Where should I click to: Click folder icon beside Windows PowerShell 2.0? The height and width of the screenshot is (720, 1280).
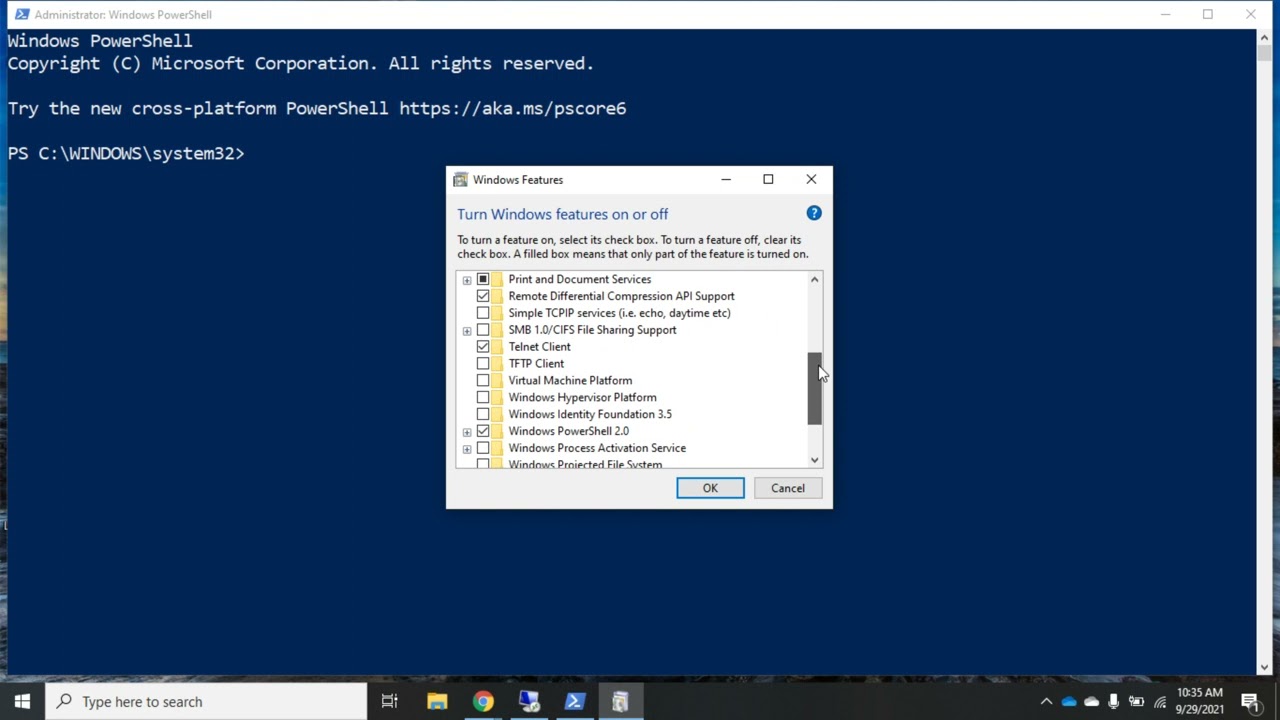pos(497,431)
